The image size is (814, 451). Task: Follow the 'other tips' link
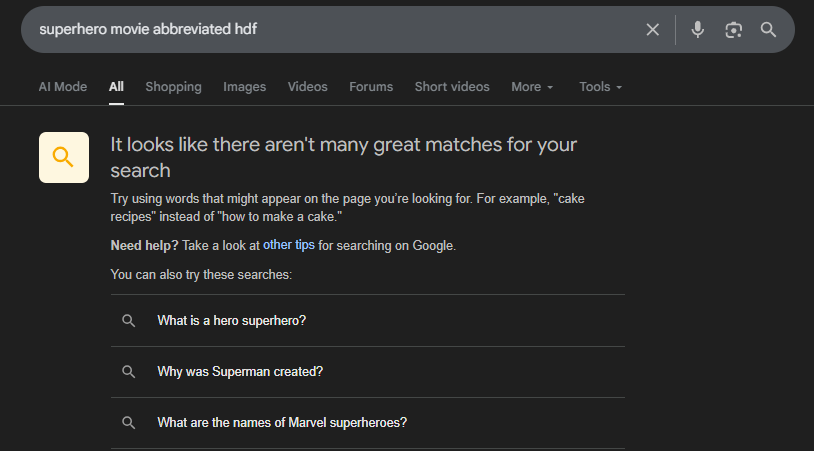289,245
